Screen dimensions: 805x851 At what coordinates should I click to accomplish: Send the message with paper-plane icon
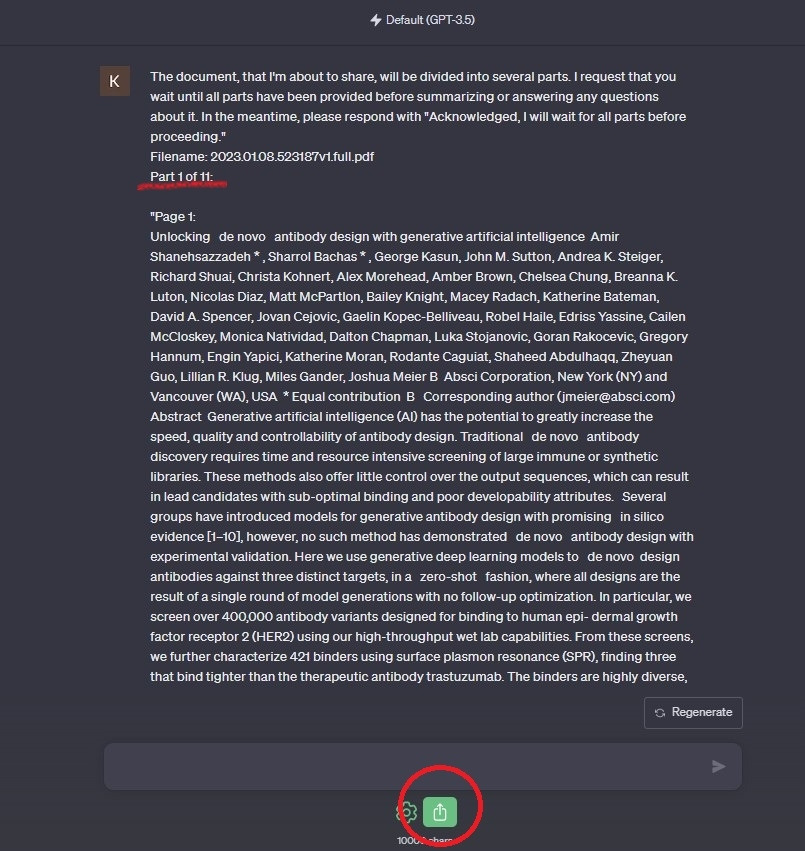[718, 766]
